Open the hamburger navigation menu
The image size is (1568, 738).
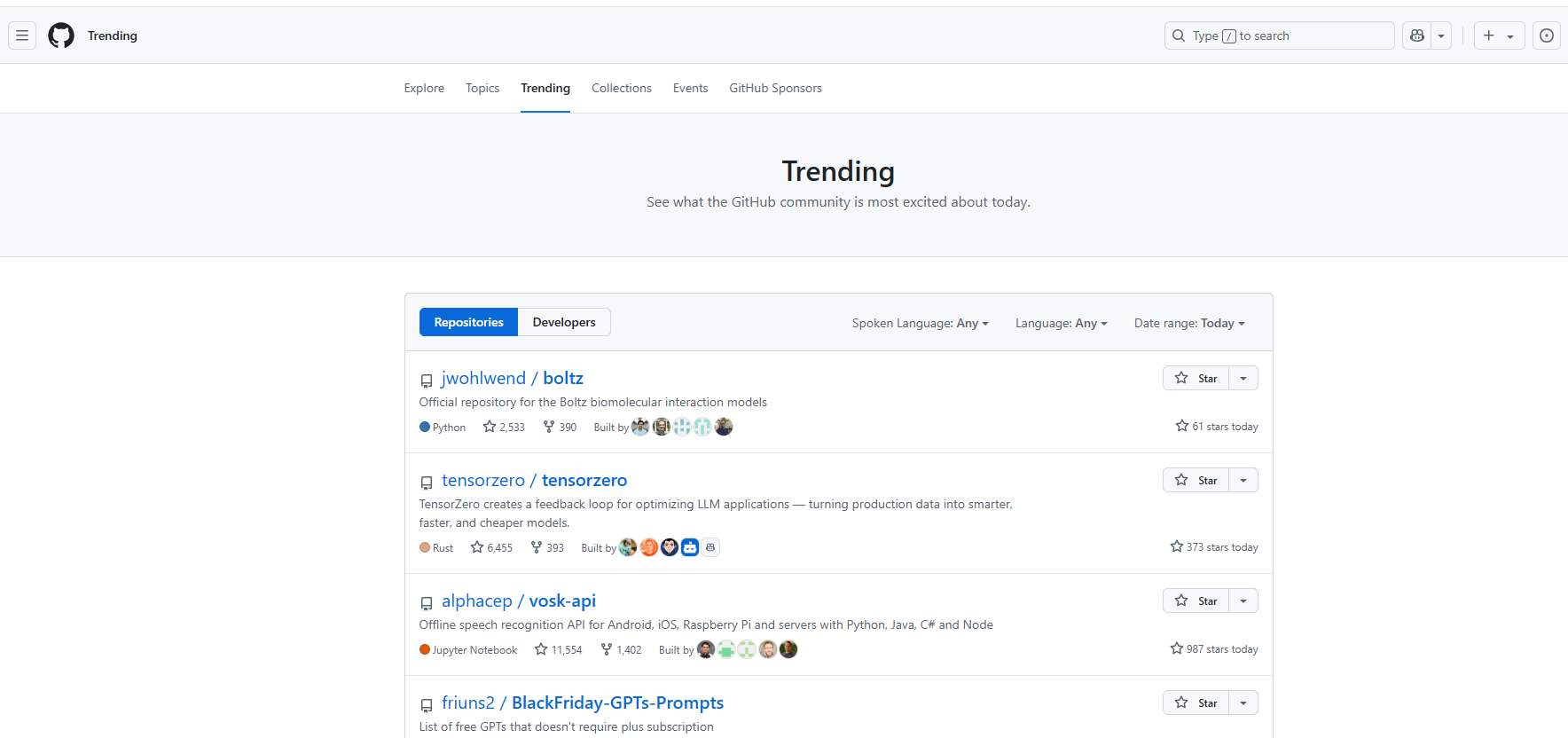click(x=22, y=35)
